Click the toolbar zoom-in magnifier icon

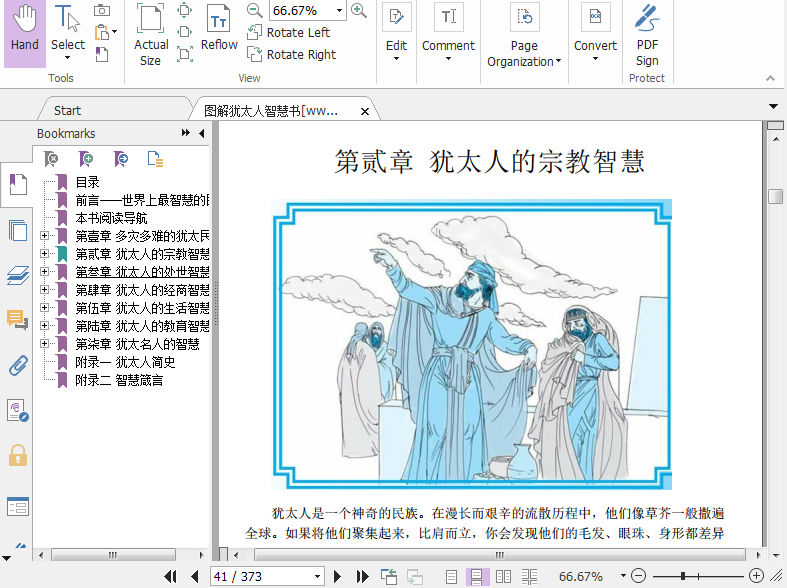359,11
